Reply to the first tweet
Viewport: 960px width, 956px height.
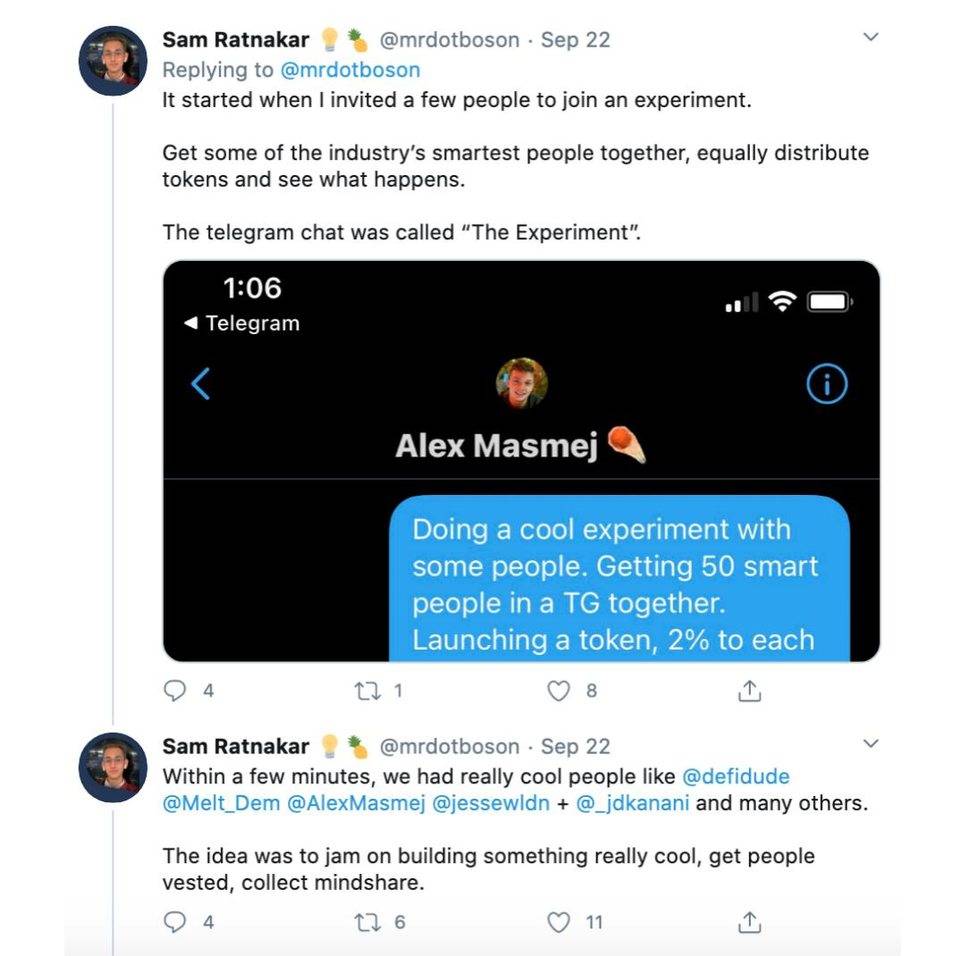tap(175, 690)
